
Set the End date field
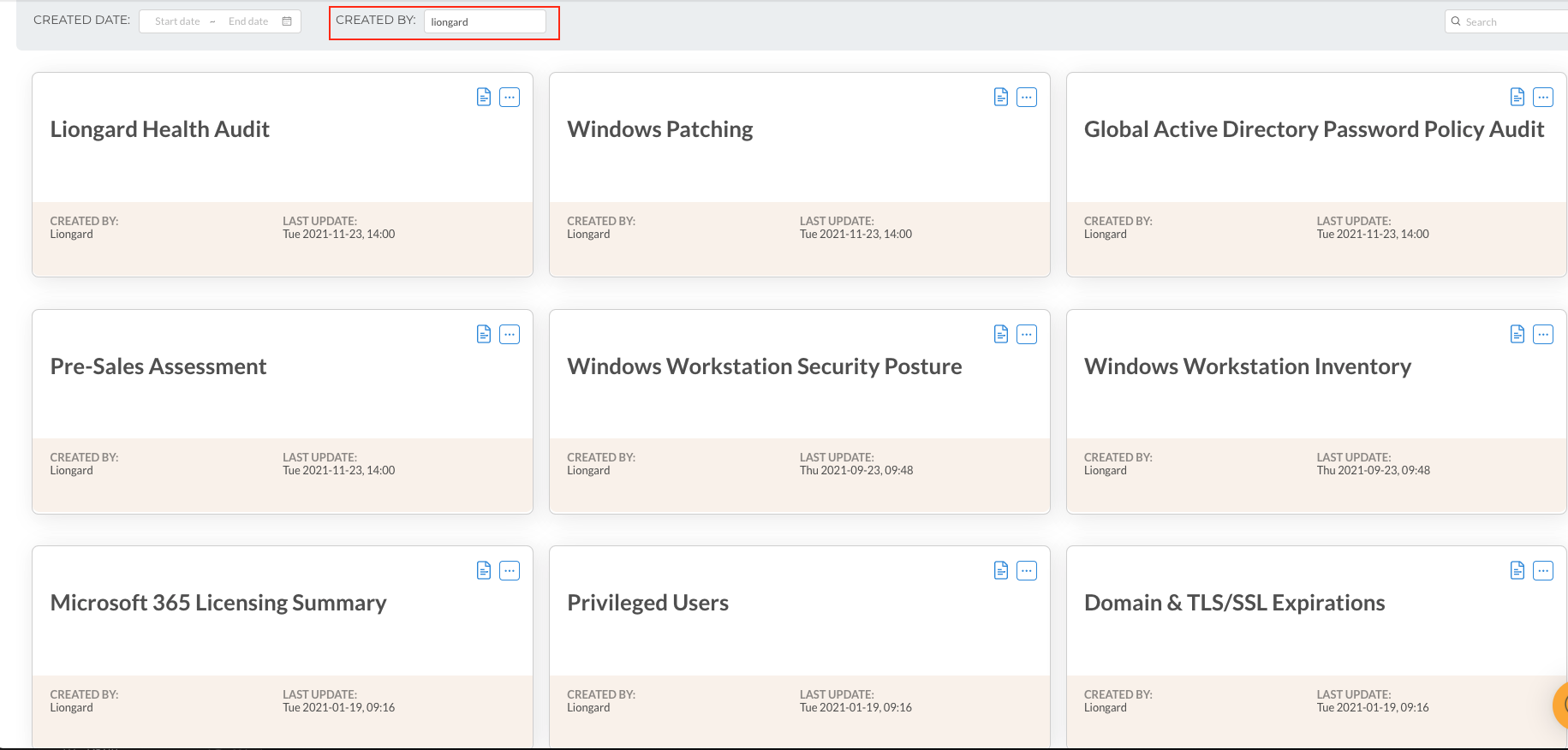click(x=248, y=21)
